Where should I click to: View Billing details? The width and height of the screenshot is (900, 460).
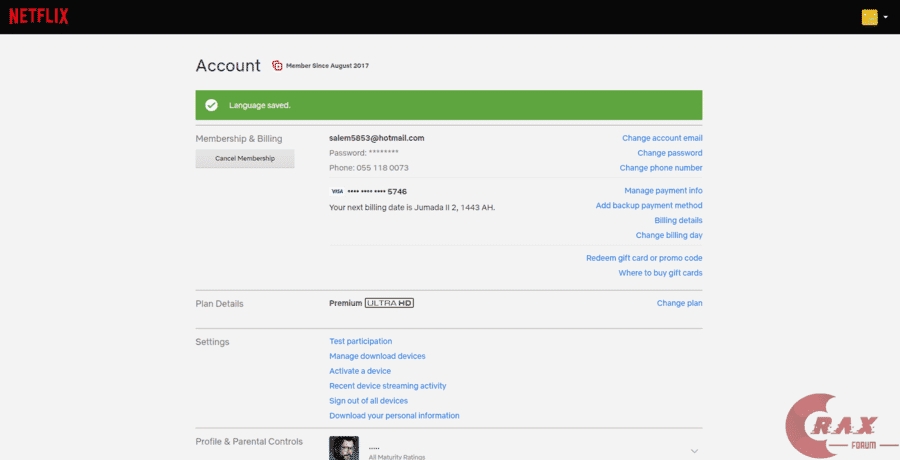point(678,220)
